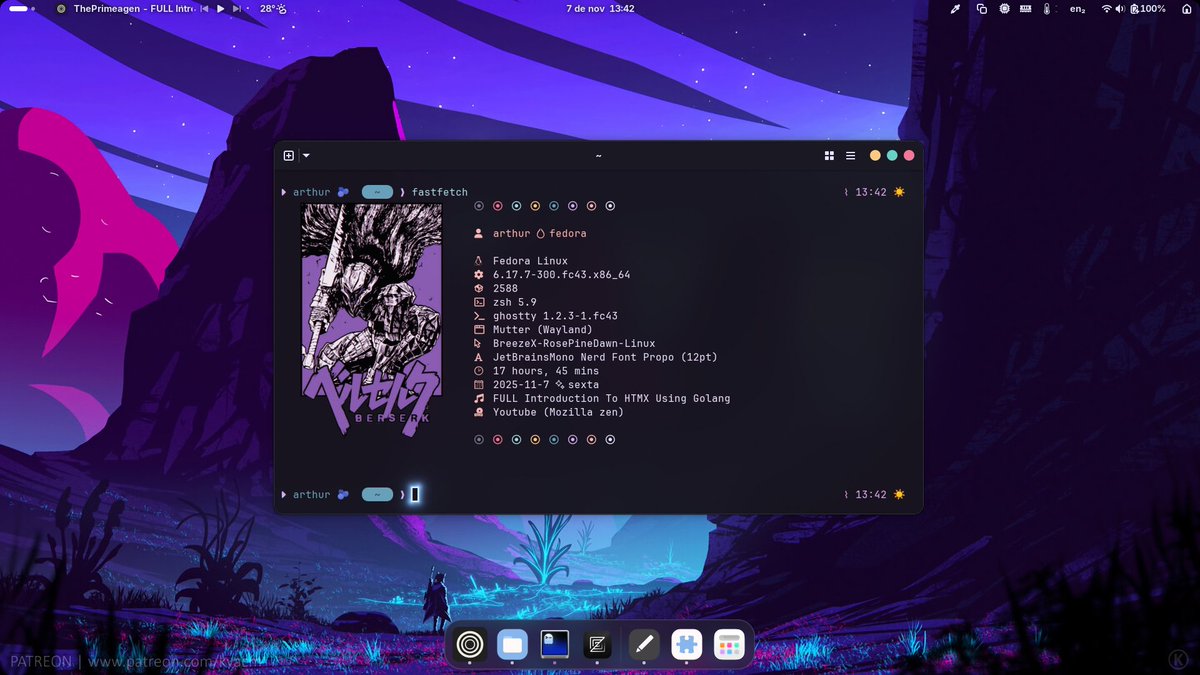Click 'arthur fedora' user host line
Screen dimensions: 1200x675
(540, 233)
